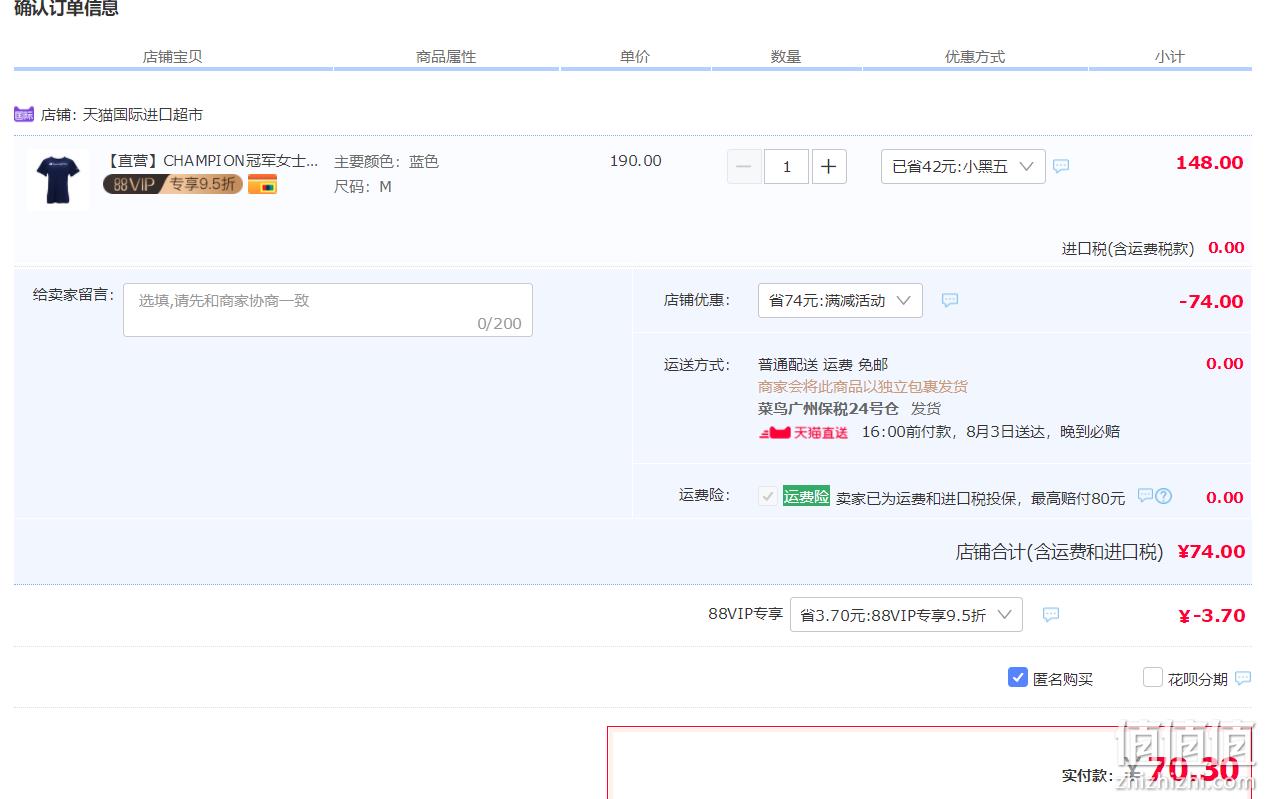Viewport: 1265px width, 799px height.
Task: Click the Tmall International store badge icon
Action: point(24,114)
